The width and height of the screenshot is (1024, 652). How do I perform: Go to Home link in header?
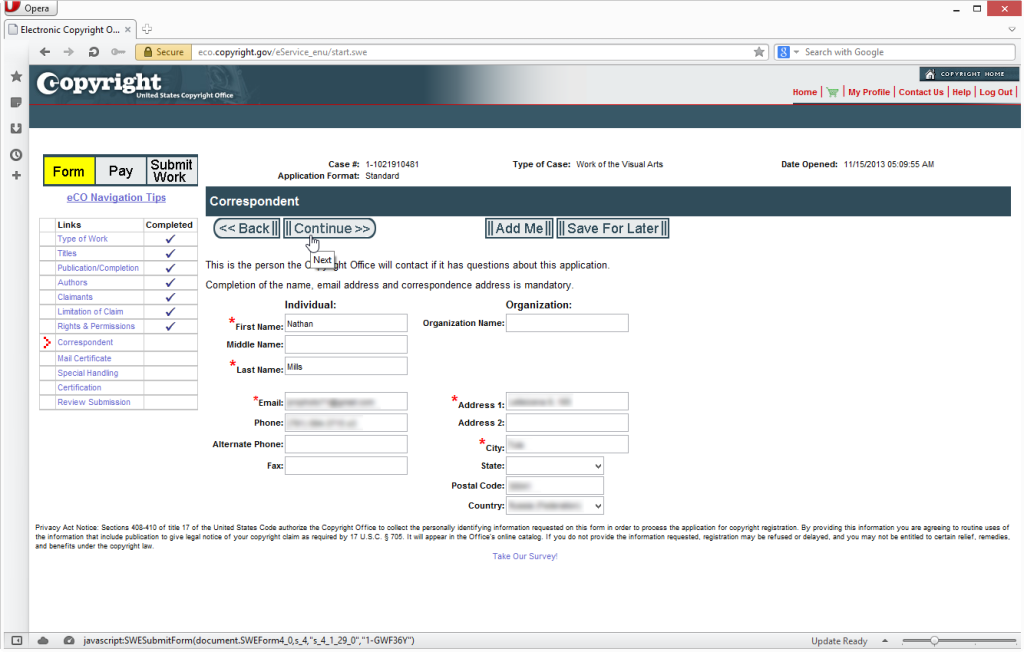805,92
